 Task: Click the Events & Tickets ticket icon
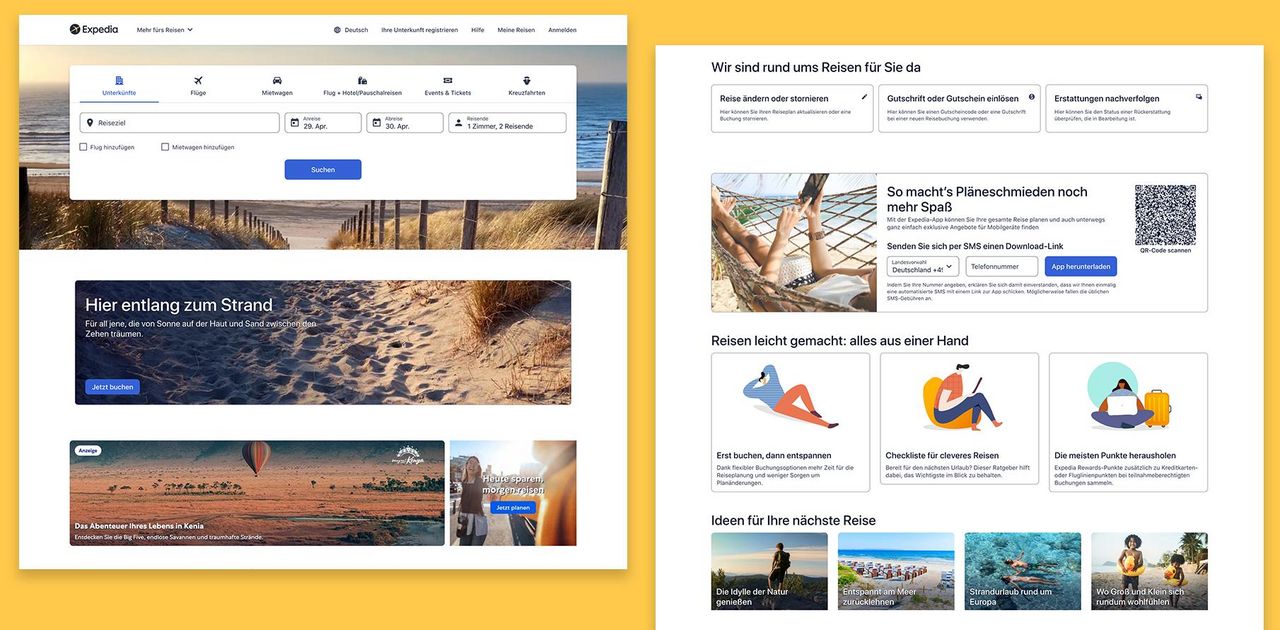point(447,80)
